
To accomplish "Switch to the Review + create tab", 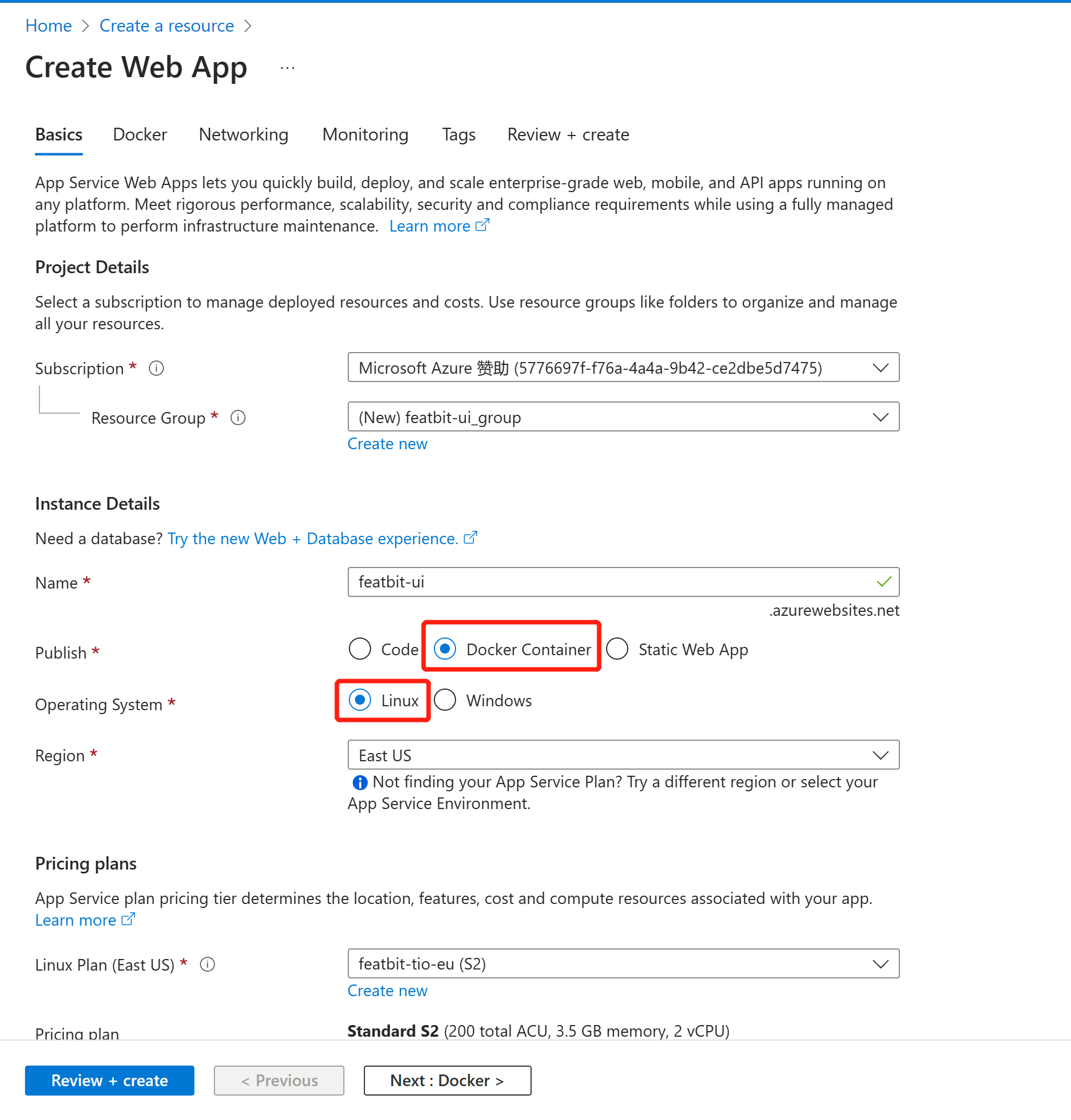I will [x=569, y=134].
